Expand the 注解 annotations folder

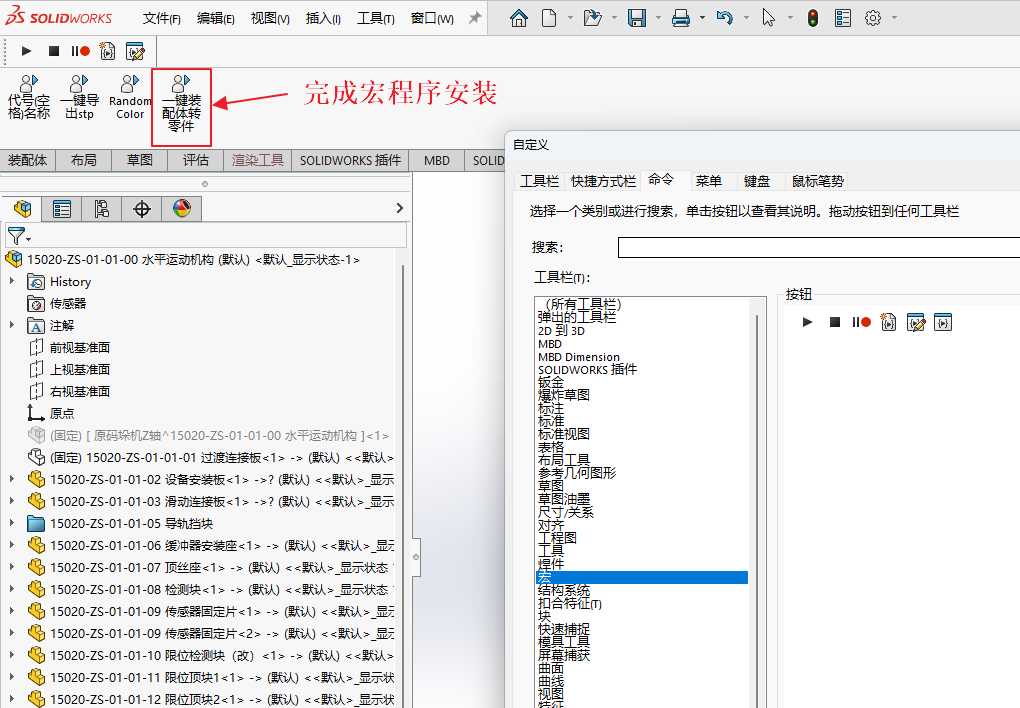(12, 326)
